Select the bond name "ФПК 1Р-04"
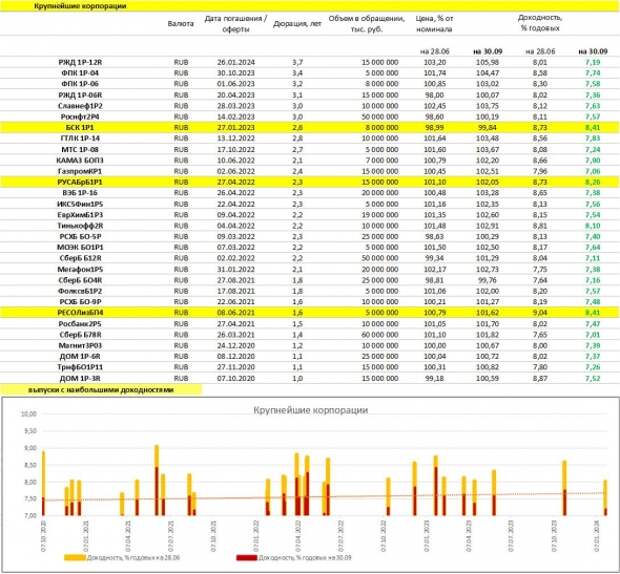Screen dimensions: 620x574 [x=80, y=73]
